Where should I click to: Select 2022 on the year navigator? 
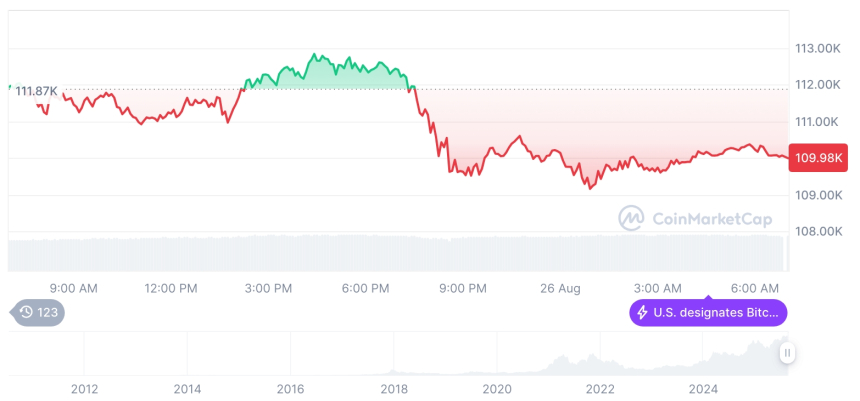pos(599,388)
